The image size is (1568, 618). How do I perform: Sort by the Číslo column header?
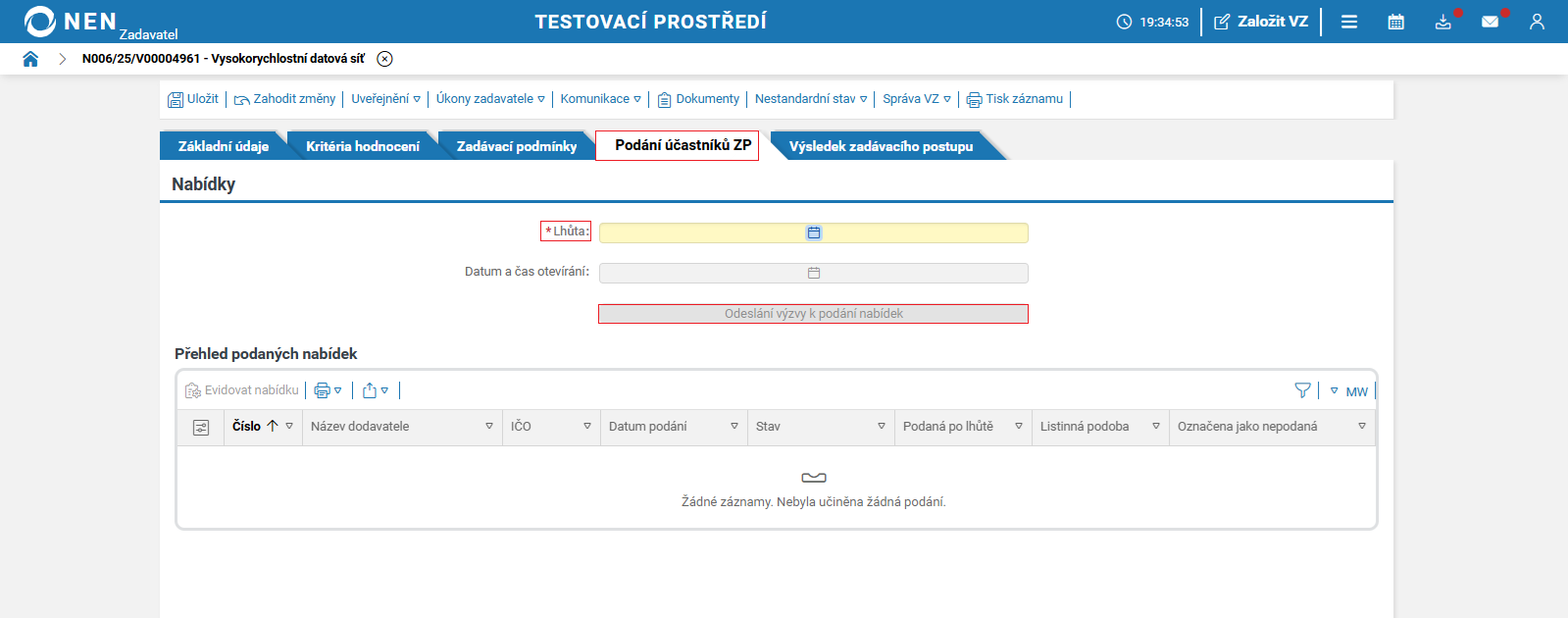point(246,426)
